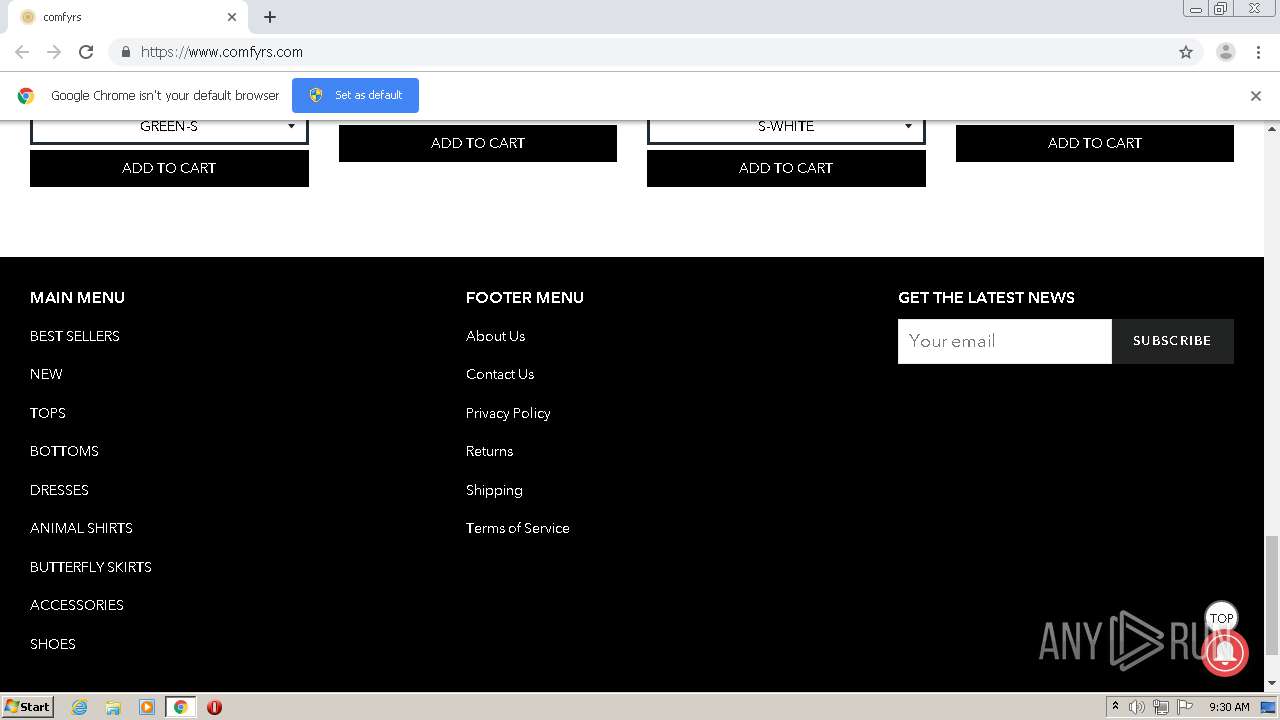
Task: Click the browser back arrow
Action: point(22,52)
